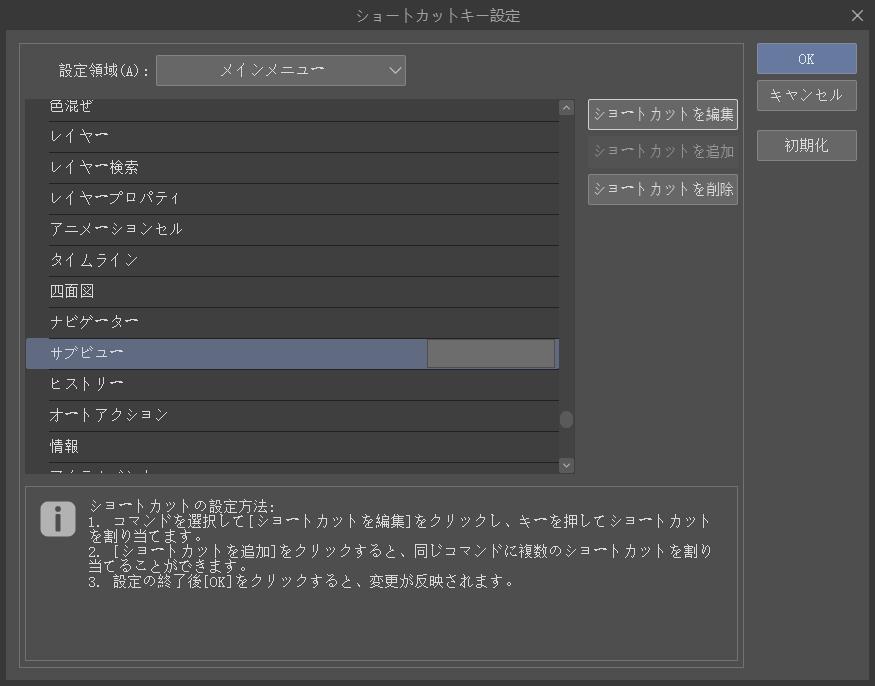Click the ショートカットを削除 button
Viewport: 875px width, 686px height.
coord(662,189)
